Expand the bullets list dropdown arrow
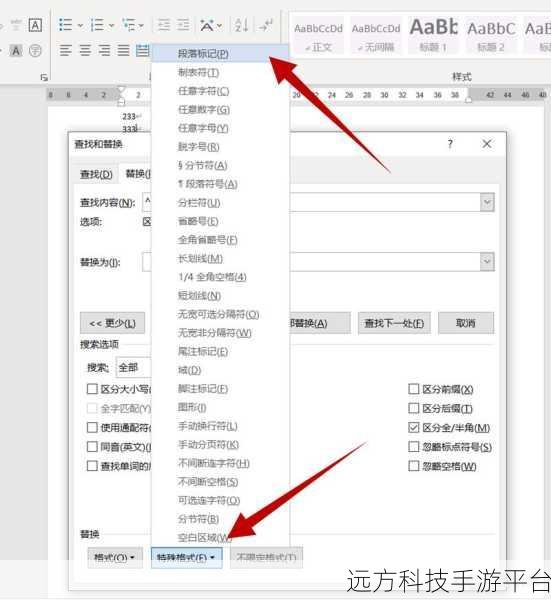This screenshot has width=551, height=600. (x=80, y=26)
